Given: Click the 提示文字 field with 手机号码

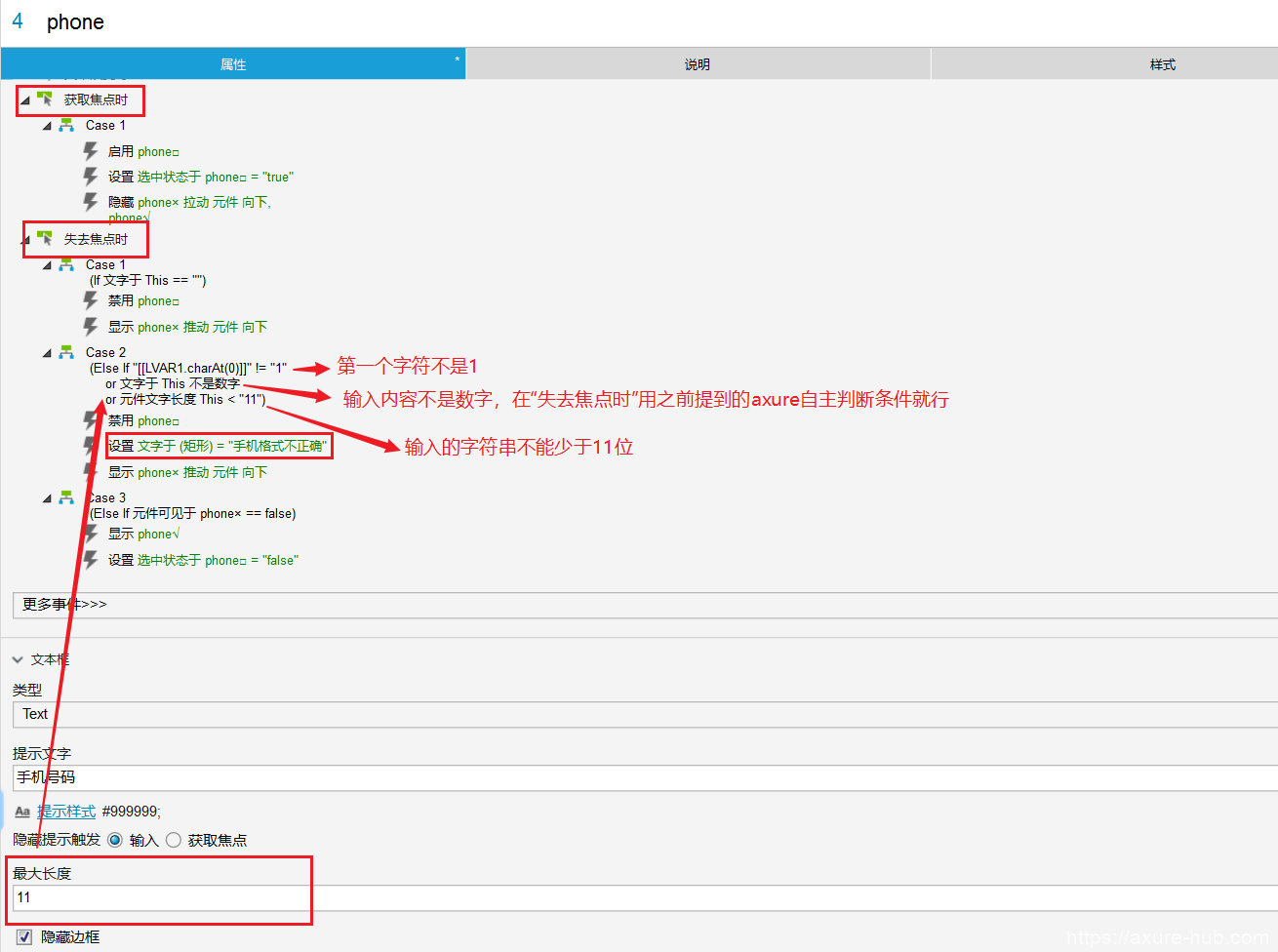Looking at the screenshot, I should pyautogui.click(x=644, y=777).
